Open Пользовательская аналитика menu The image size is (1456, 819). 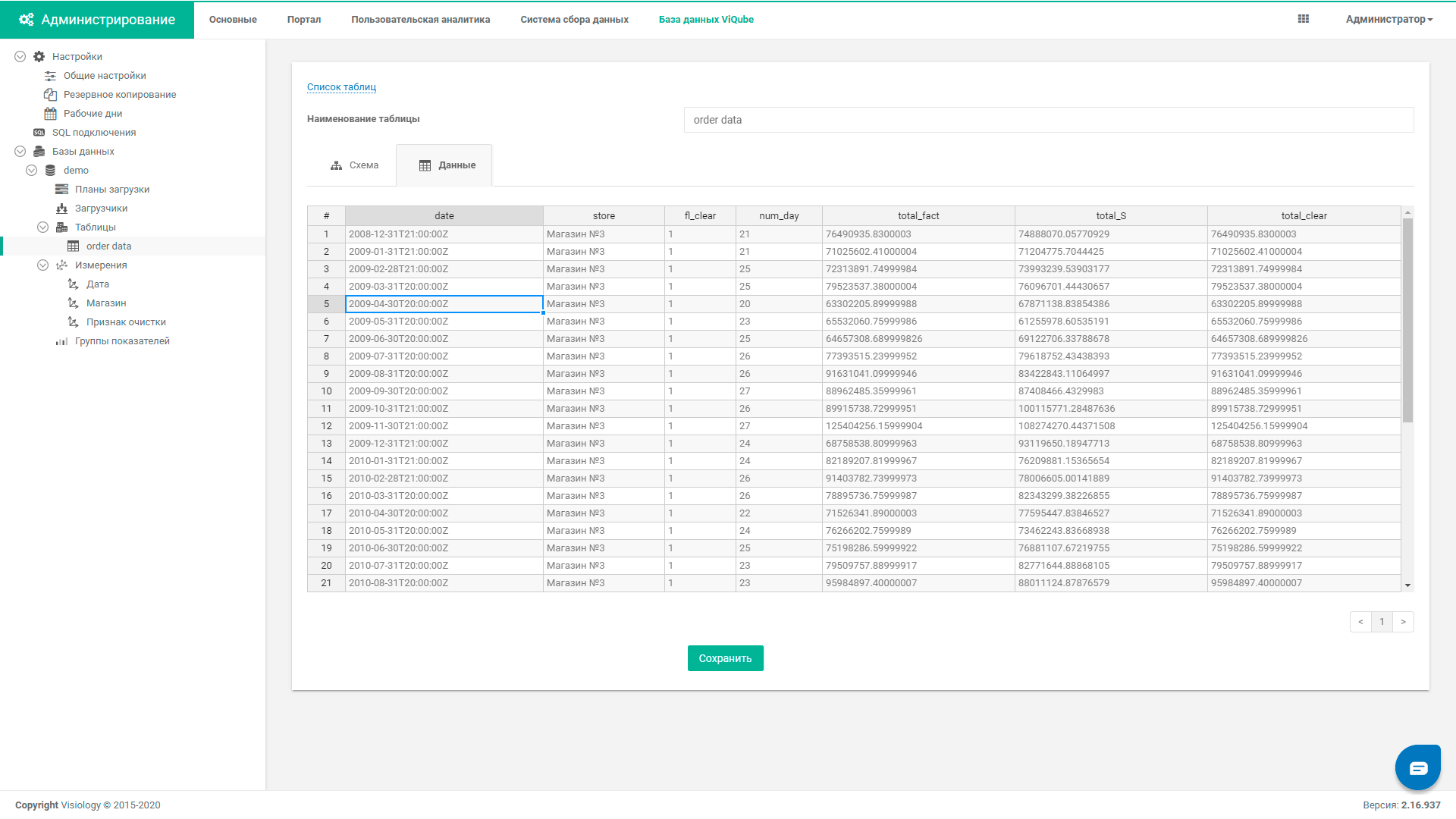click(421, 20)
